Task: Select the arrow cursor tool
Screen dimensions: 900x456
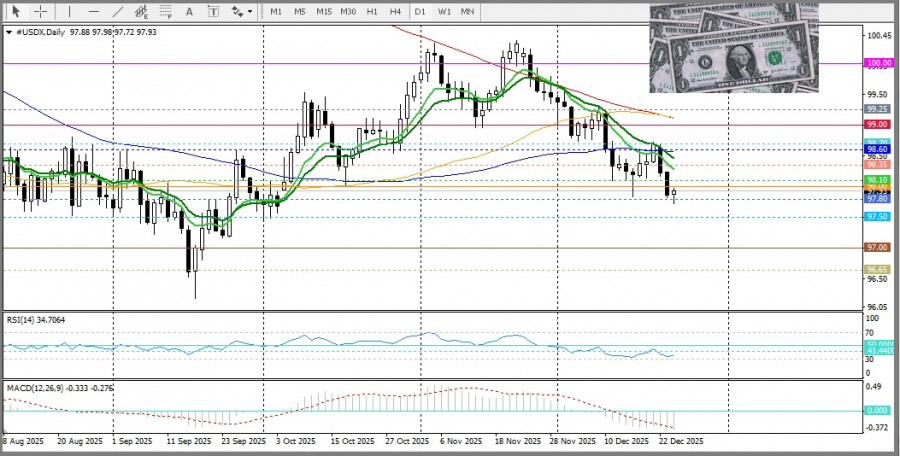Action: click(x=16, y=11)
